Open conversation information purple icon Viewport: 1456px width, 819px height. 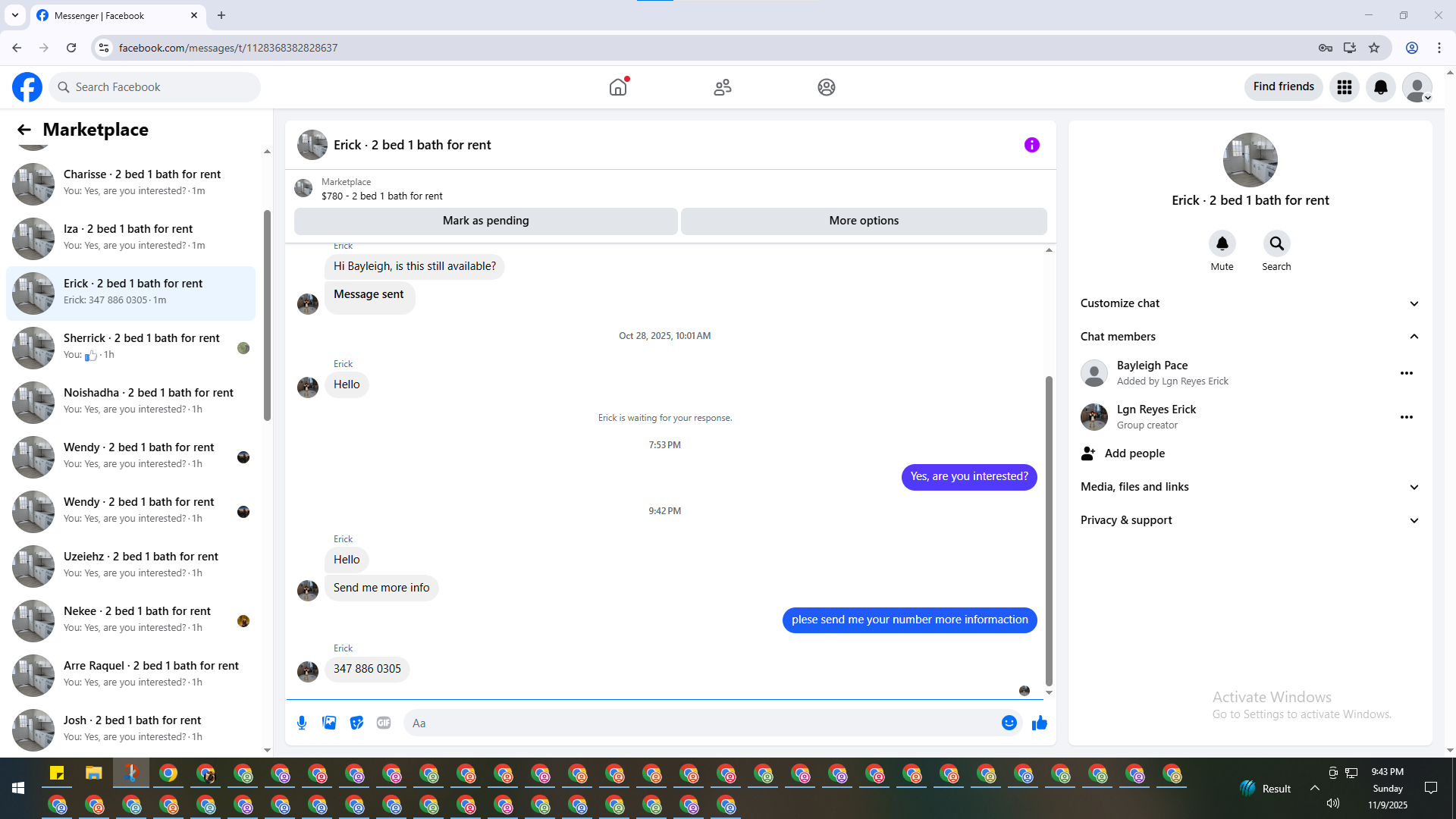click(x=1032, y=145)
